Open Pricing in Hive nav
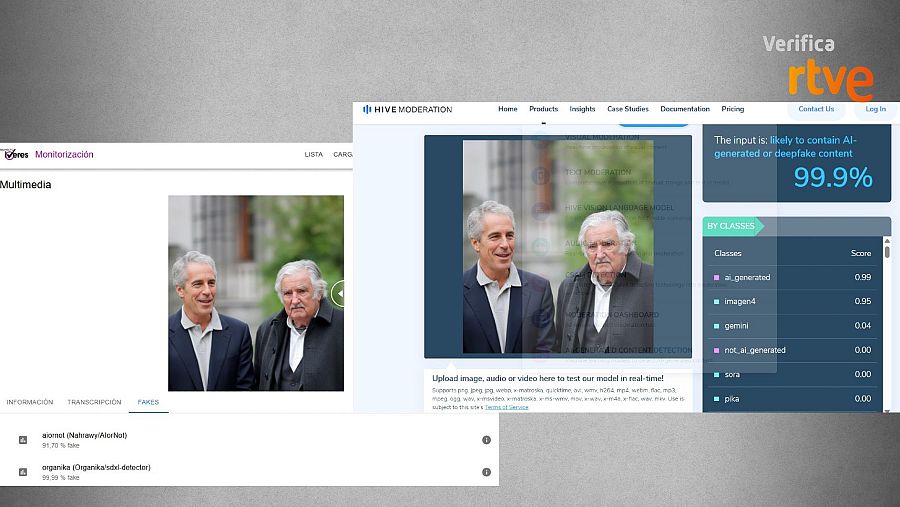The height and width of the screenshot is (507, 900). coord(732,109)
